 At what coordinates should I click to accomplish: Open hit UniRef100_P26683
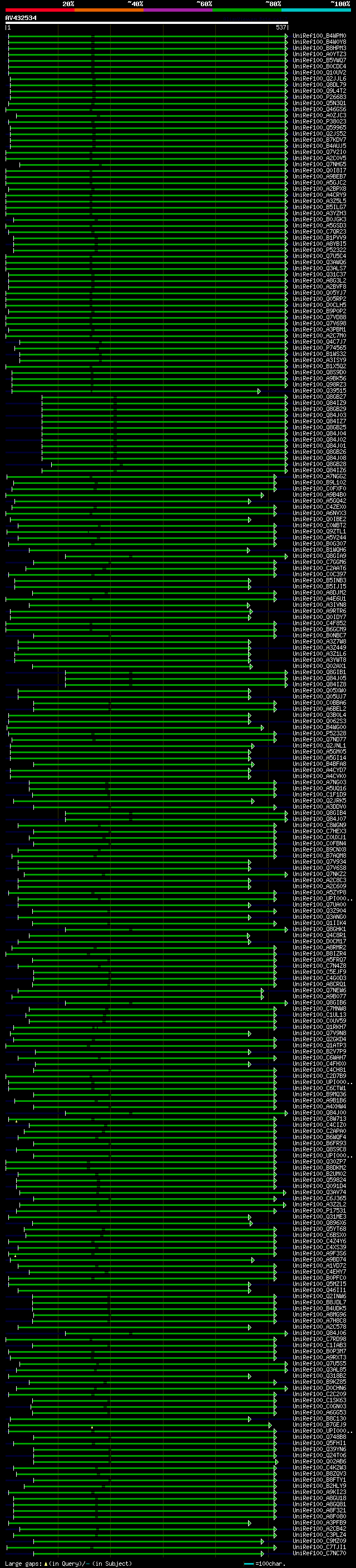click(319, 97)
